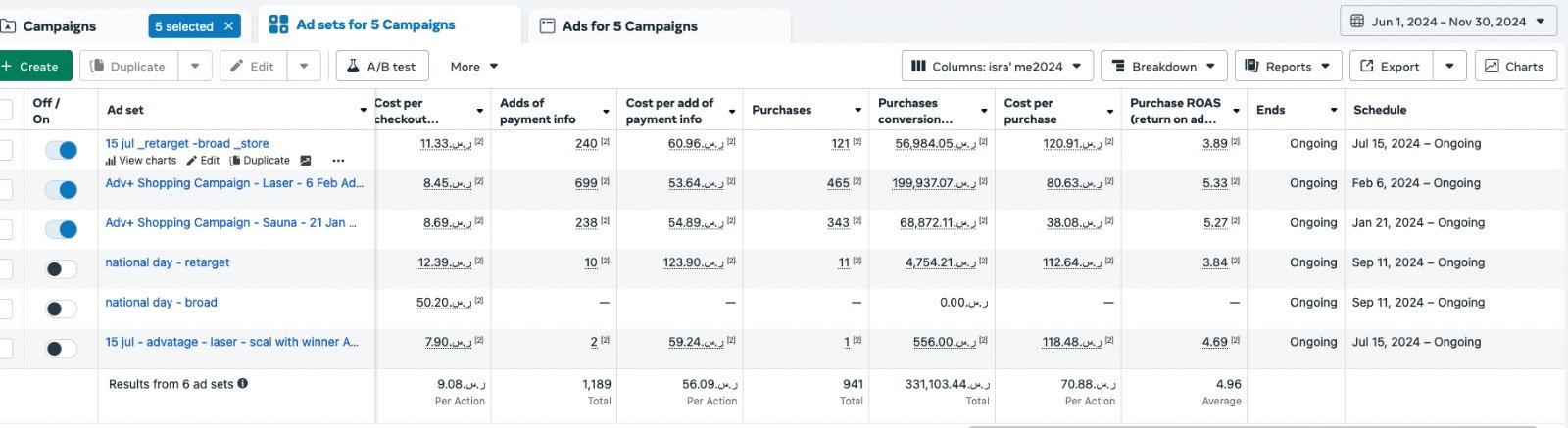The height and width of the screenshot is (428, 1568).
Task: Turn off the 15 jul _retarget -broad _store ad set
Action: [61, 150]
